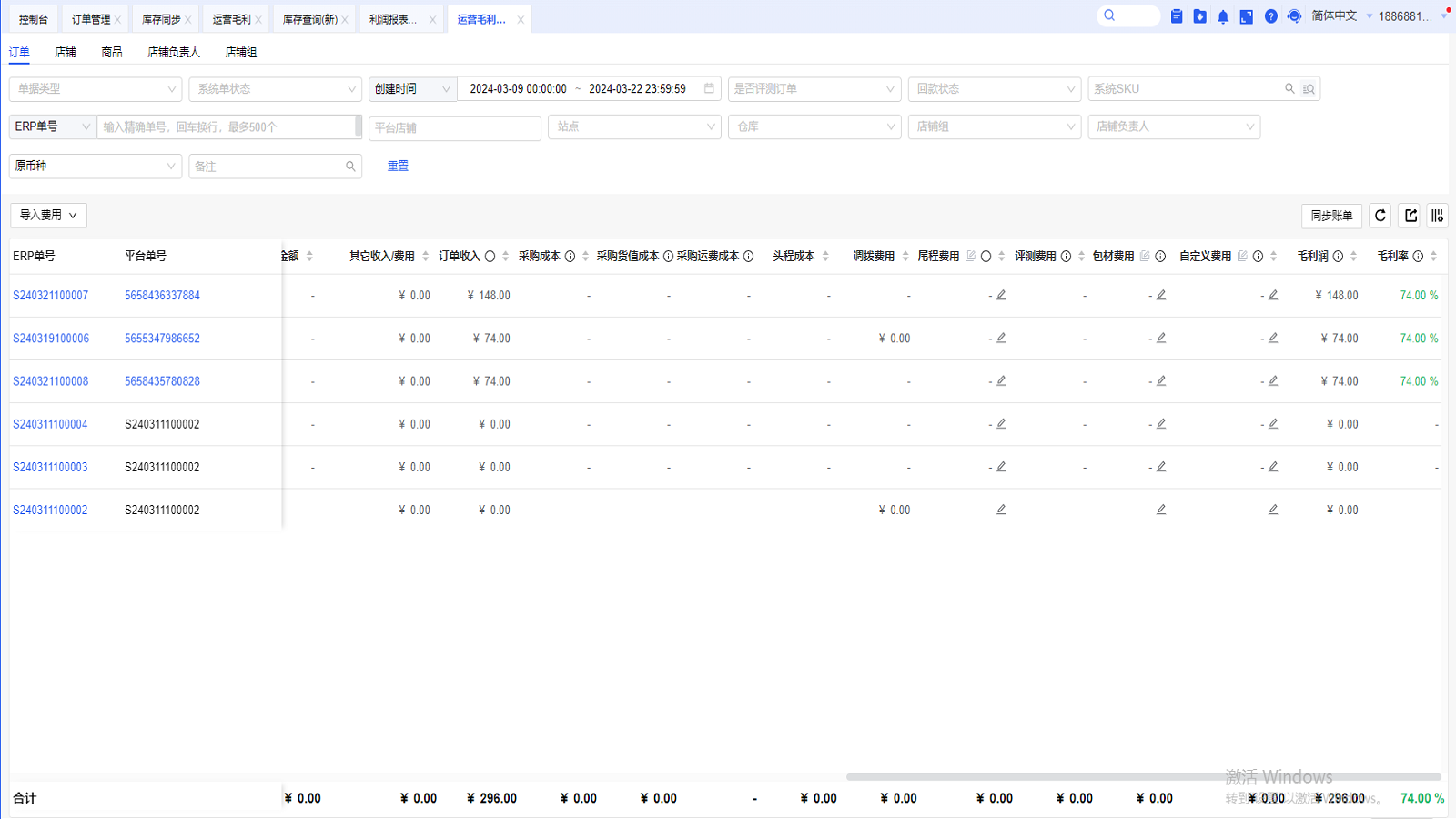The width and height of the screenshot is (1456, 819).
Task: Open the notification bell
Action: 1223,16
